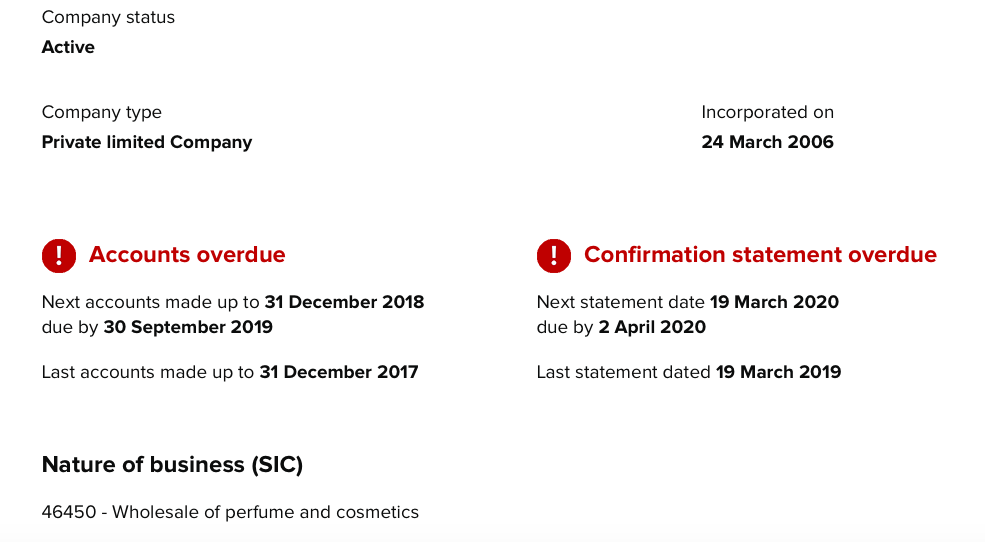The height and width of the screenshot is (542, 985).
Task: Click the bold 'Active' status value
Action: (x=68, y=47)
